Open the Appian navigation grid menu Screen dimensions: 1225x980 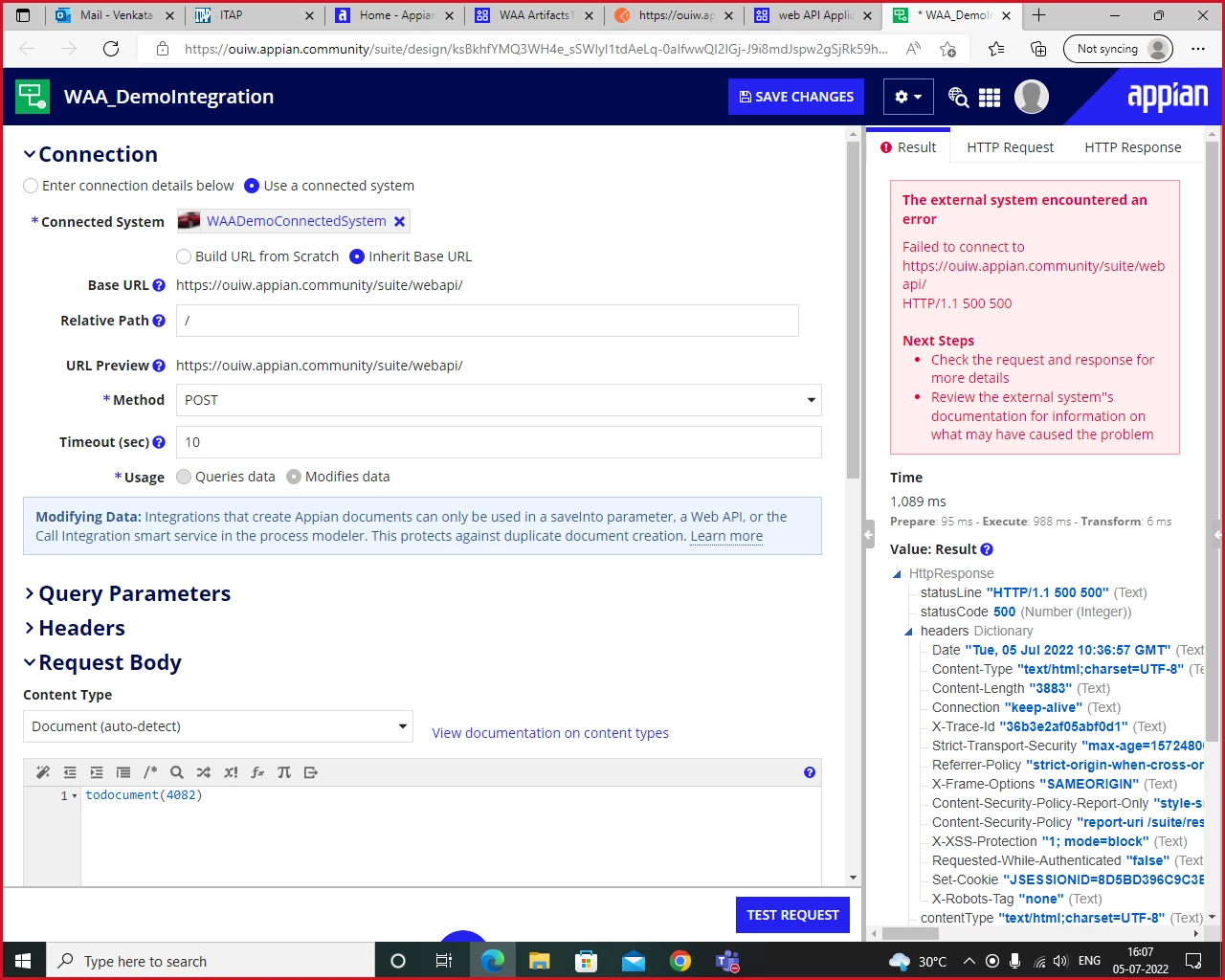990,97
